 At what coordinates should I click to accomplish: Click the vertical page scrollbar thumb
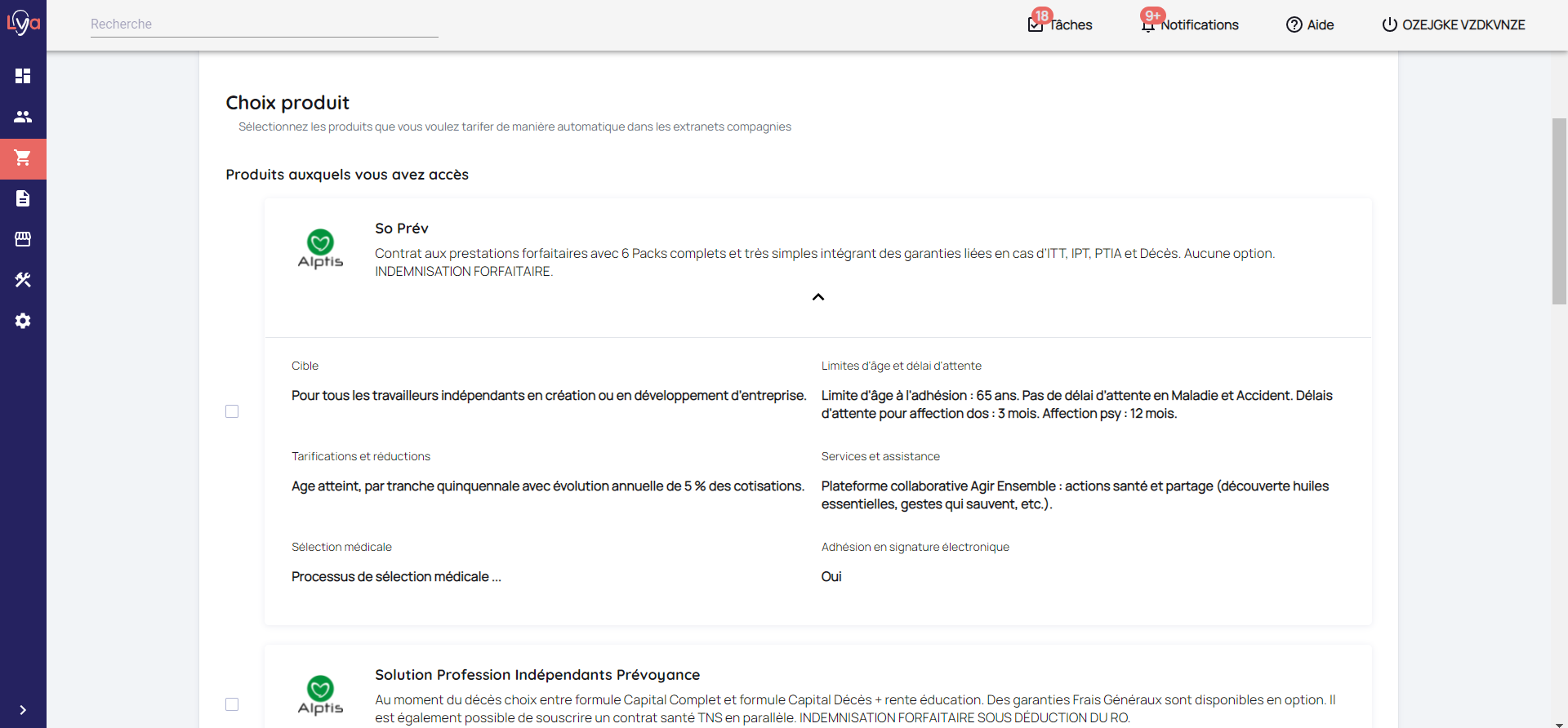tap(1559, 211)
